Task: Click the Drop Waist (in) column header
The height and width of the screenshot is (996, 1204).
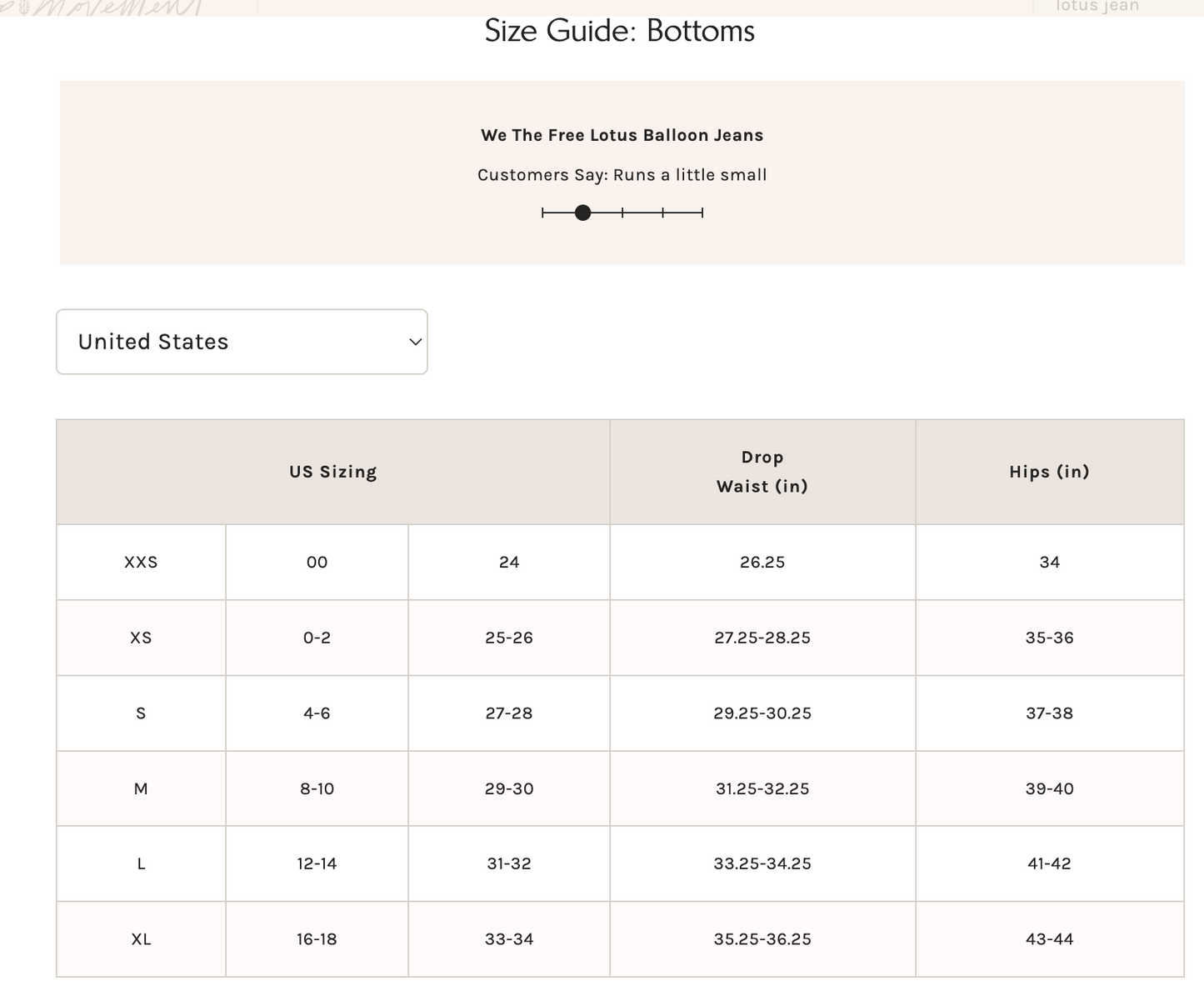Action: pyautogui.click(x=762, y=472)
